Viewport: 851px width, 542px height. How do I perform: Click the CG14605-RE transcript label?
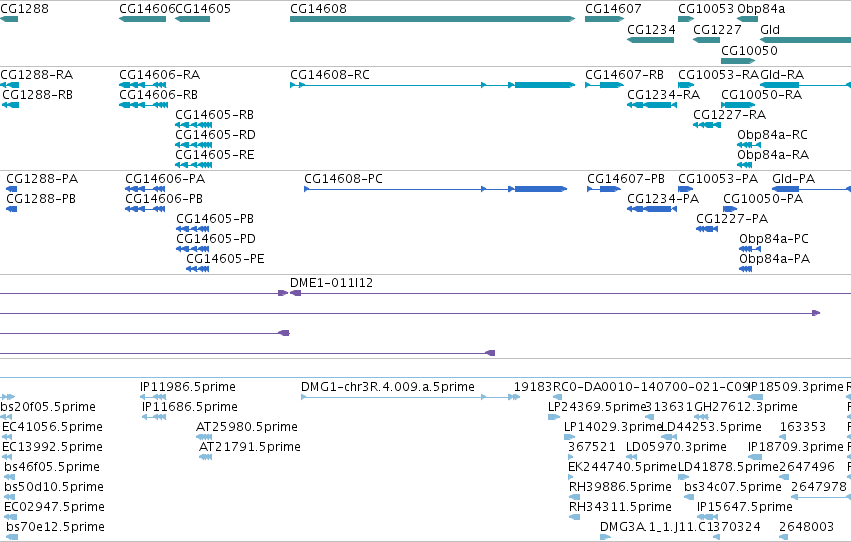(215, 155)
